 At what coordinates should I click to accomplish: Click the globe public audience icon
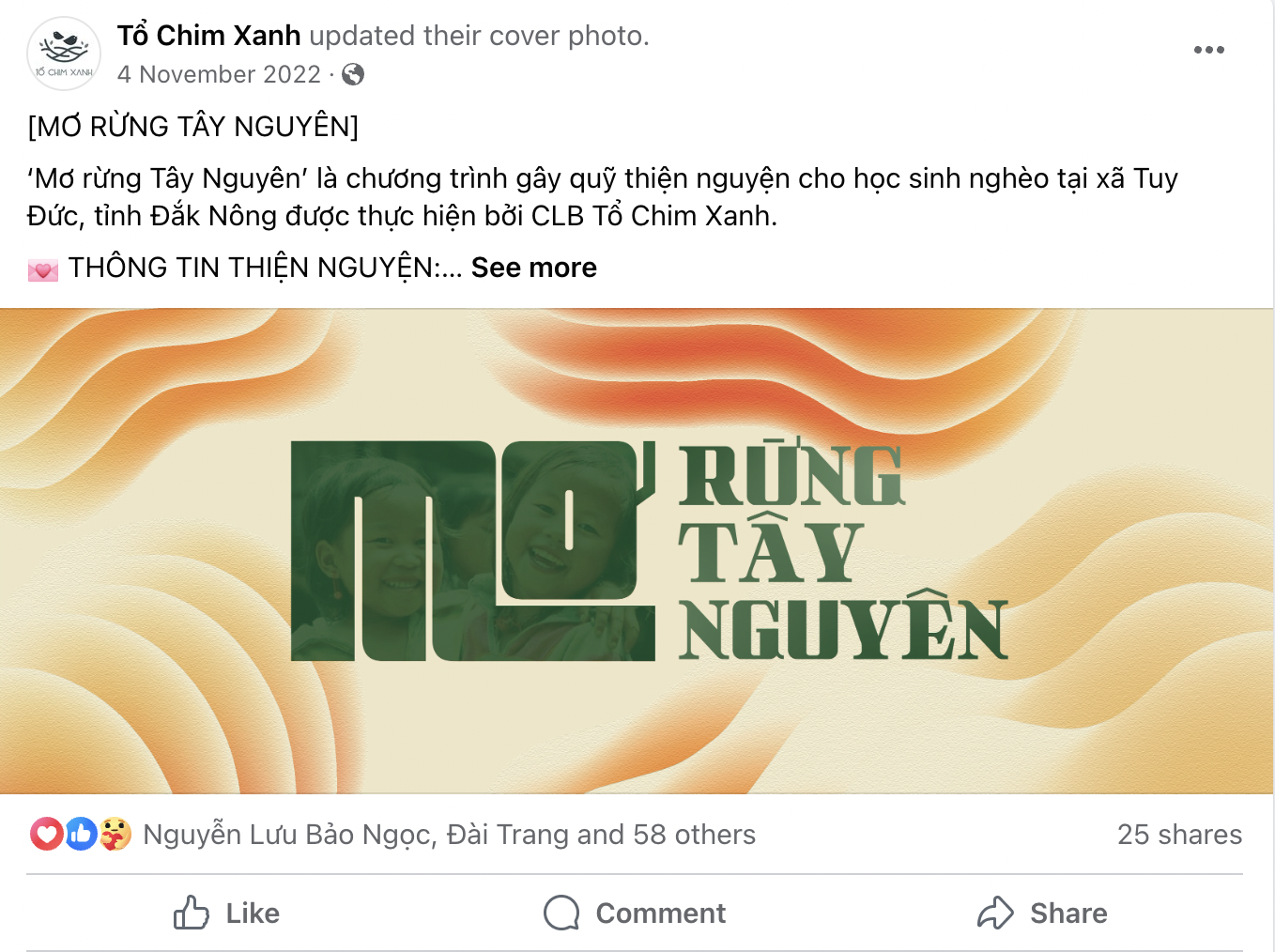click(353, 74)
